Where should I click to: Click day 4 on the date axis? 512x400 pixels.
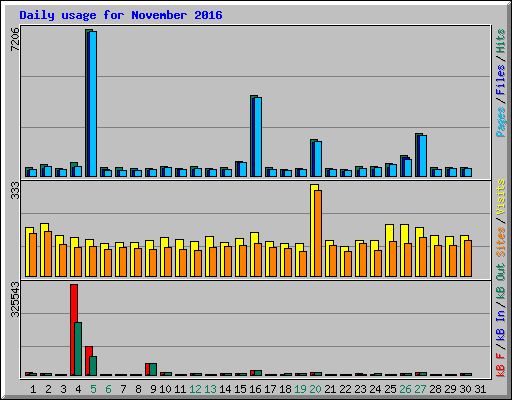pyautogui.click(x=78, y=389)
